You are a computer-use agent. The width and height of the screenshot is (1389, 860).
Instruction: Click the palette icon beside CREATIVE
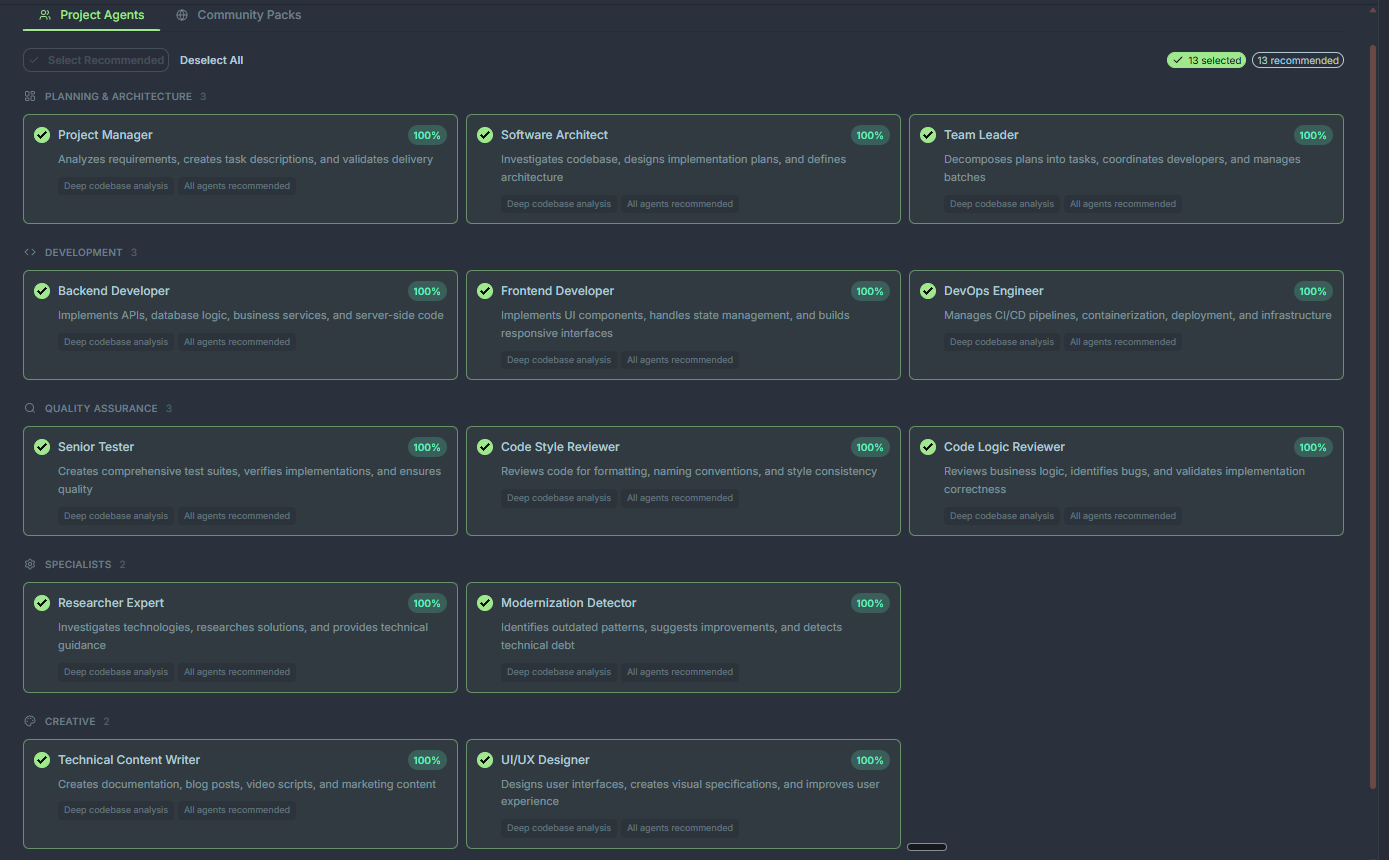coord(29,721)
